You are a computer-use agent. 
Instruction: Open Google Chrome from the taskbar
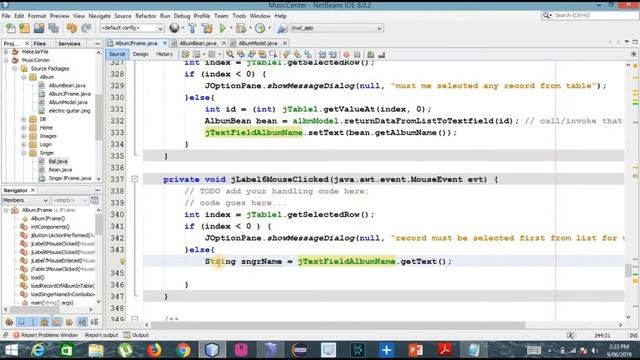tap(183, 350)
